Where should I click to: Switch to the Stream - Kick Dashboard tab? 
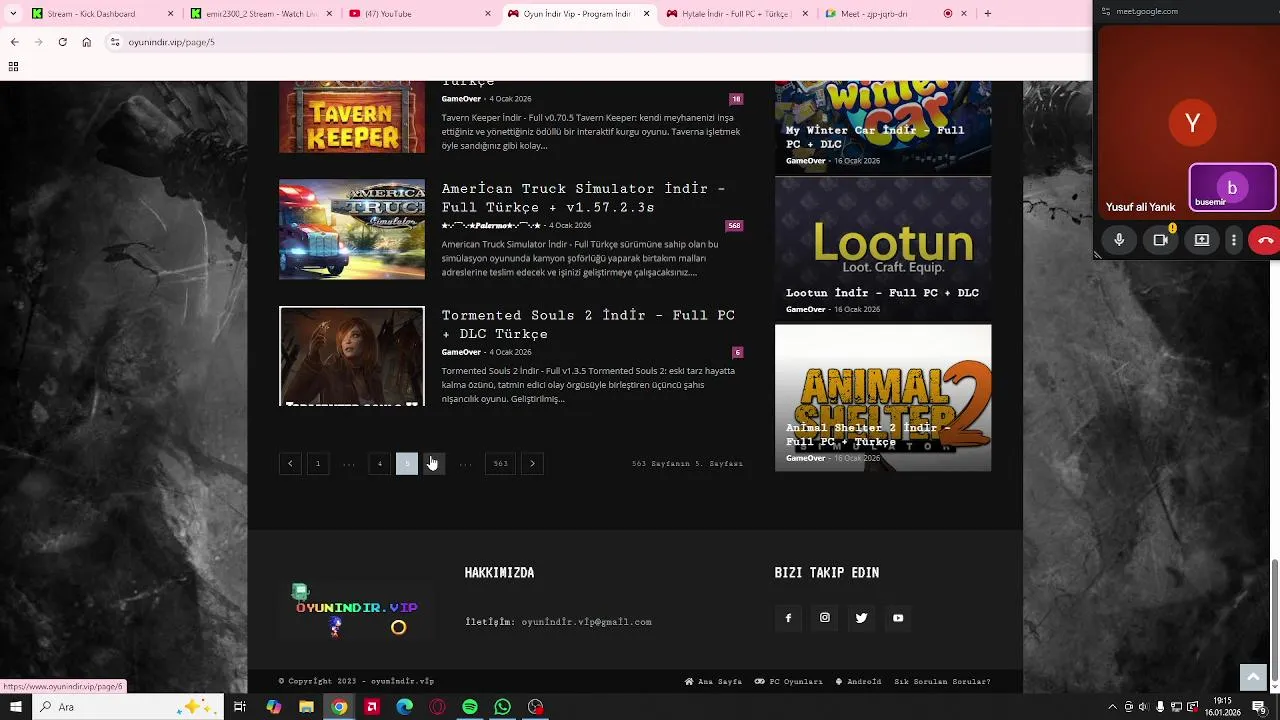pos(100,14)
